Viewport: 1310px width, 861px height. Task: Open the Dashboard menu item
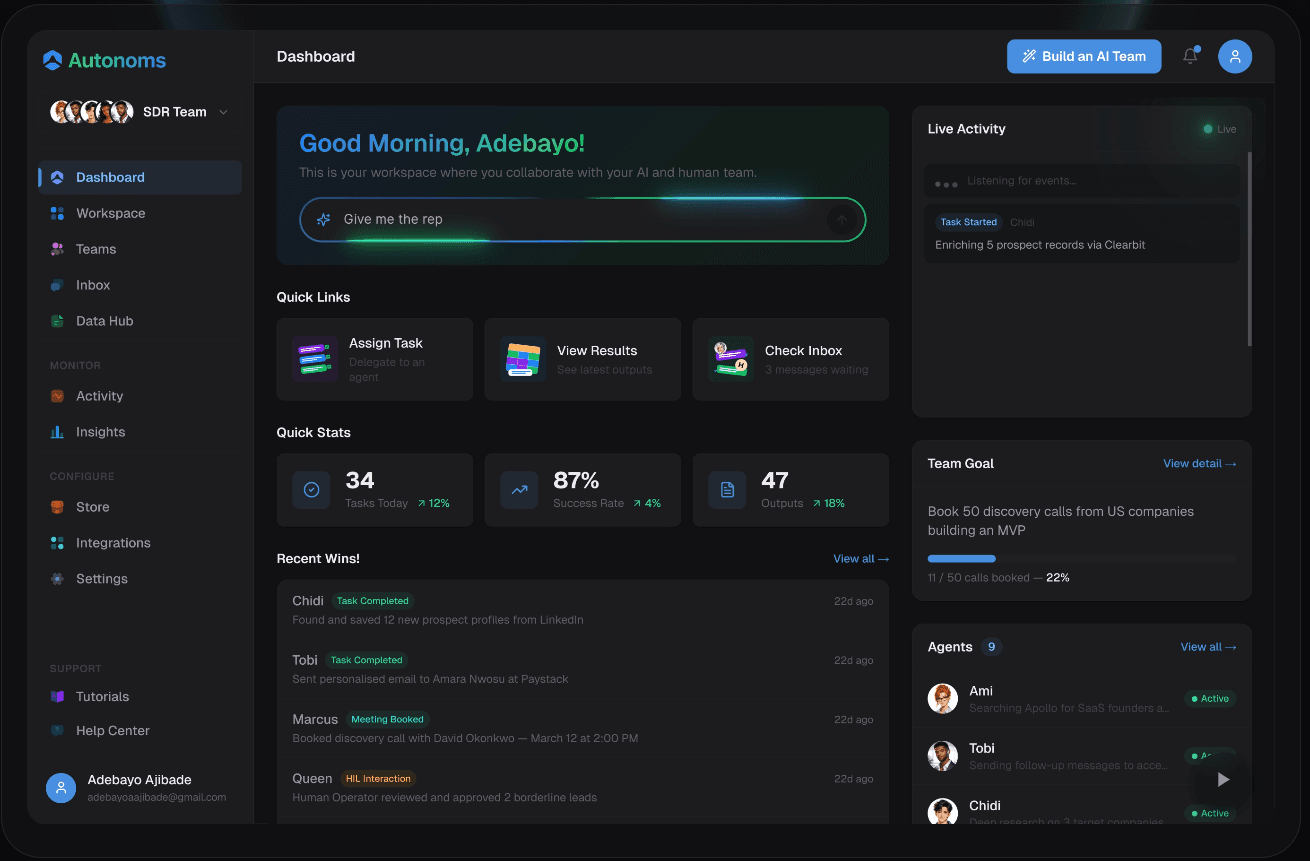(140, 177)
